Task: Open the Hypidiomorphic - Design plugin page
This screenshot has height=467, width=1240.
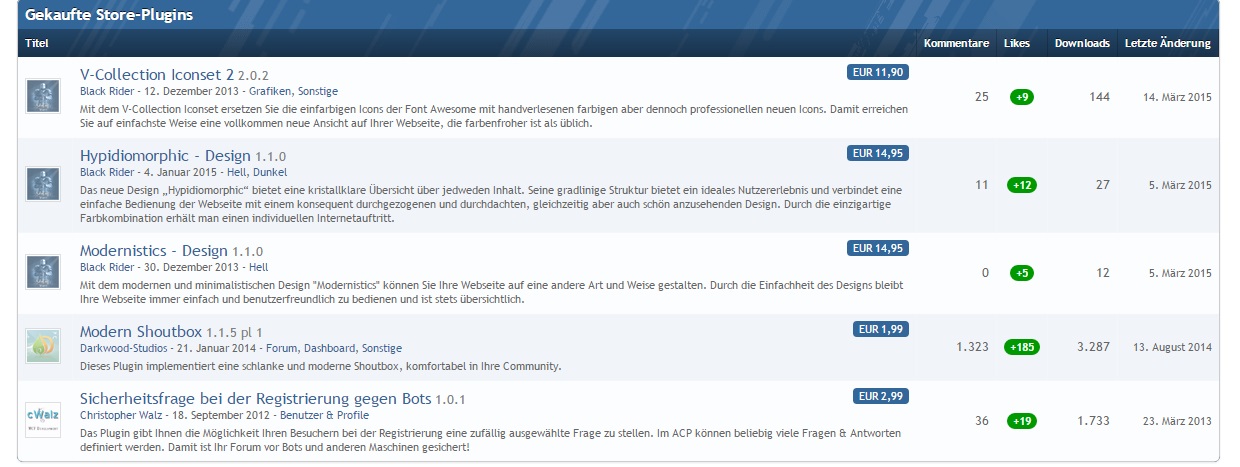Action: [x=165, y=156]
